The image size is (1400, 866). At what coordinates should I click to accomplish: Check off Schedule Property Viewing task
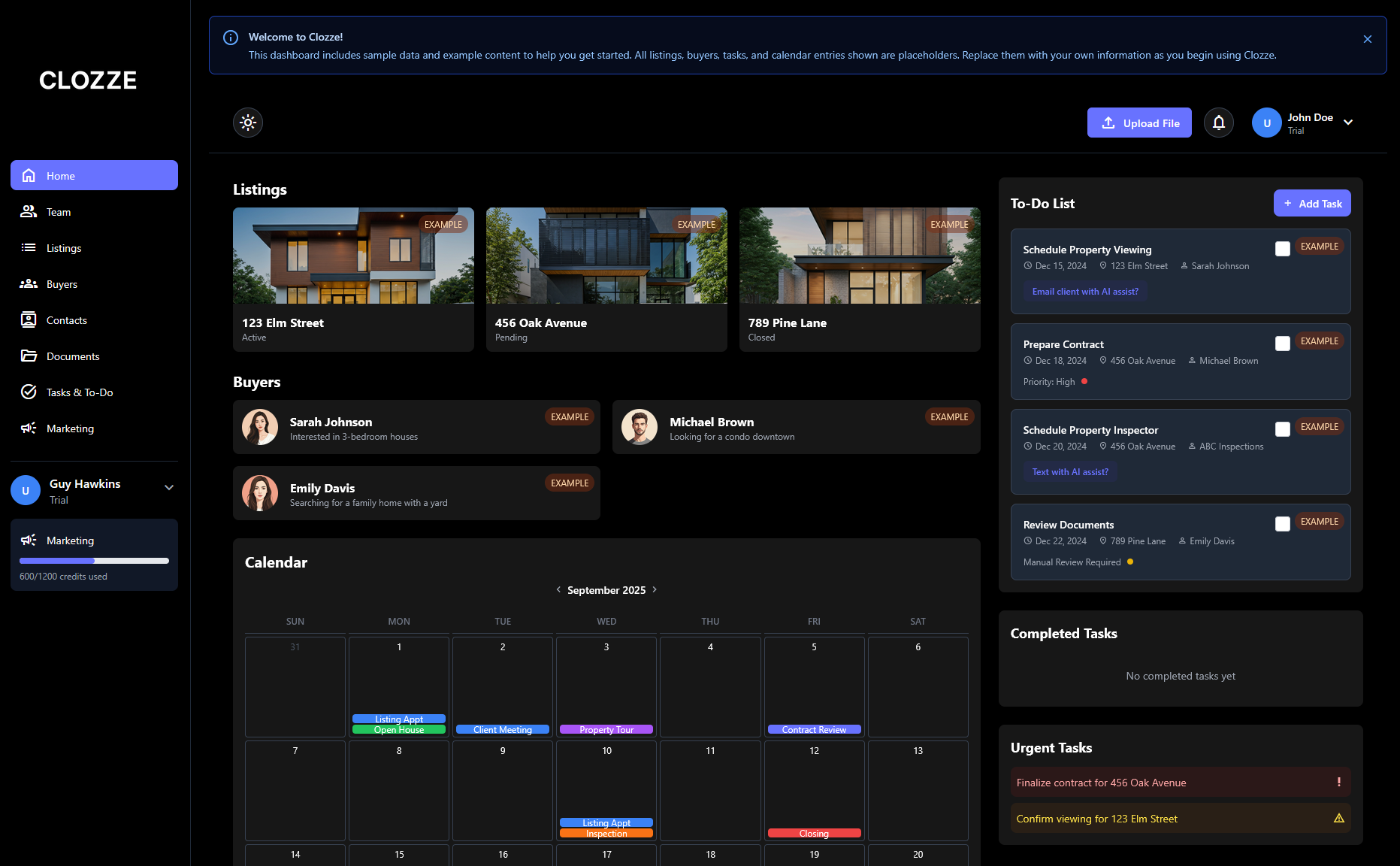pyautogui.click(x=1283, y=249)
